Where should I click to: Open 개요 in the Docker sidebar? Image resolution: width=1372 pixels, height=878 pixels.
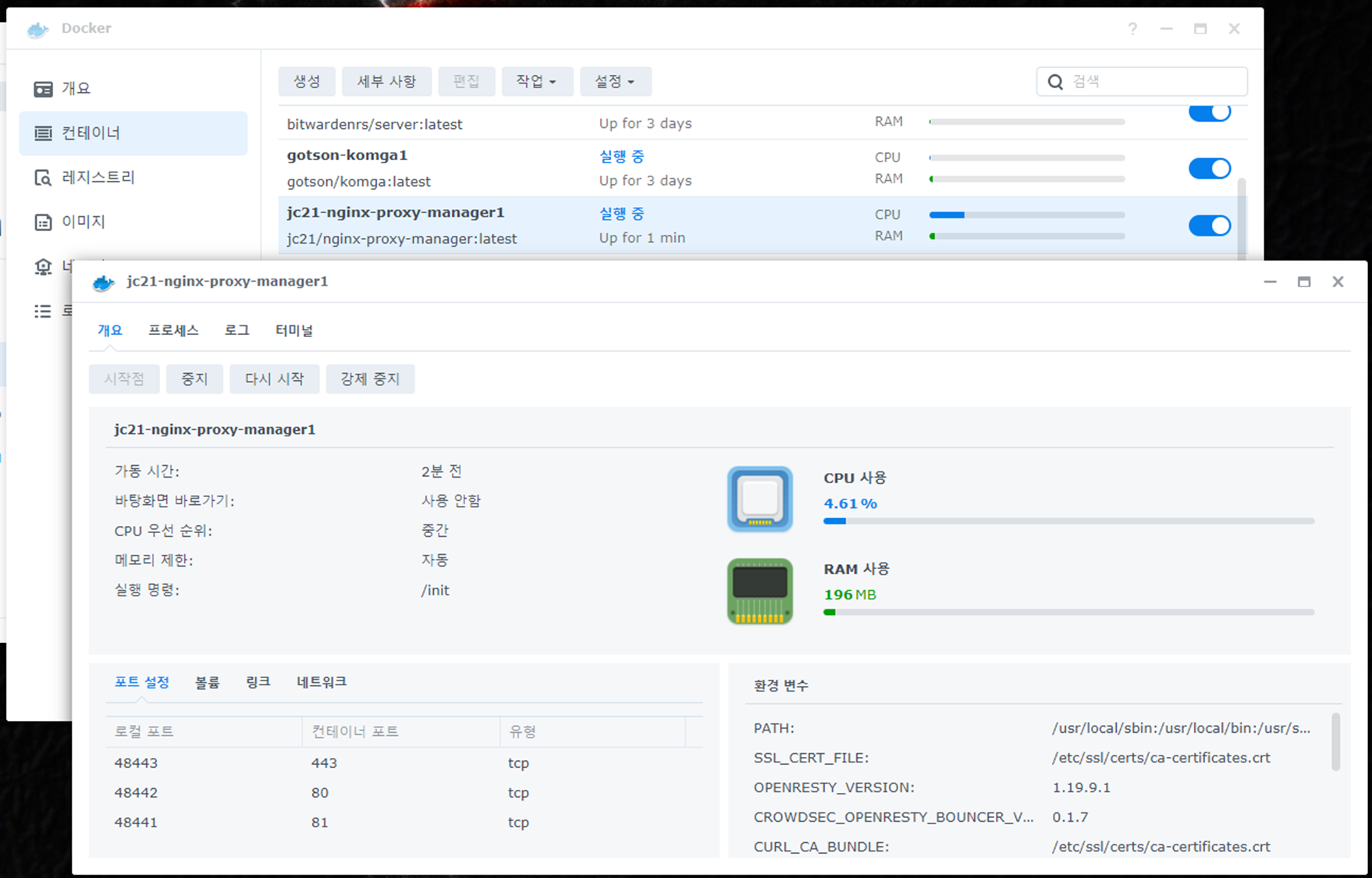coord(133,89)
